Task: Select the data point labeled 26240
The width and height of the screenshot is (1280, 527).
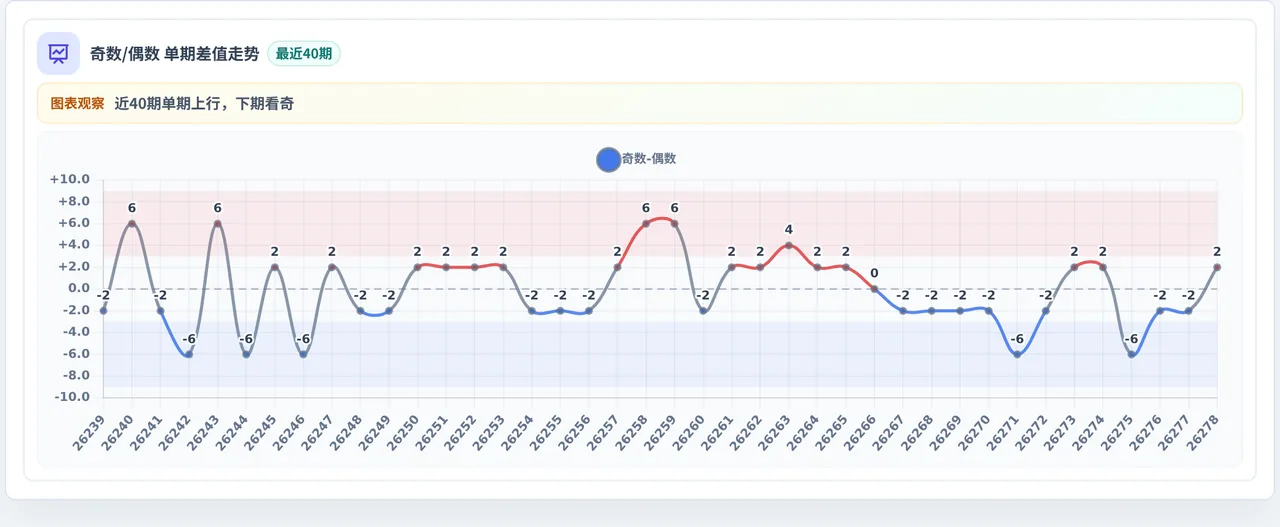Action: tap(132, 223)
